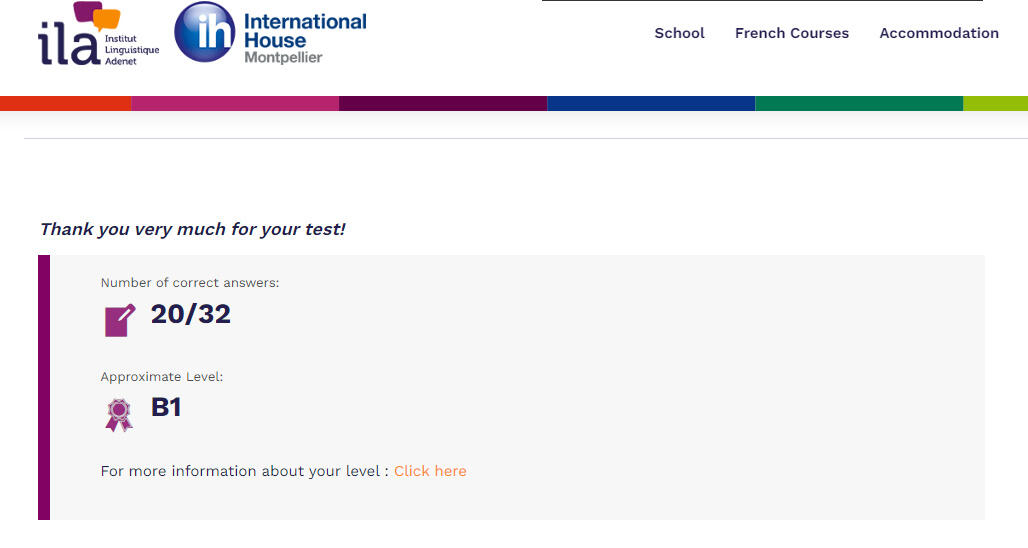Screen dimensions: 1028x548
Task: Click the purple ribbon badge icon
Action: 118,414
